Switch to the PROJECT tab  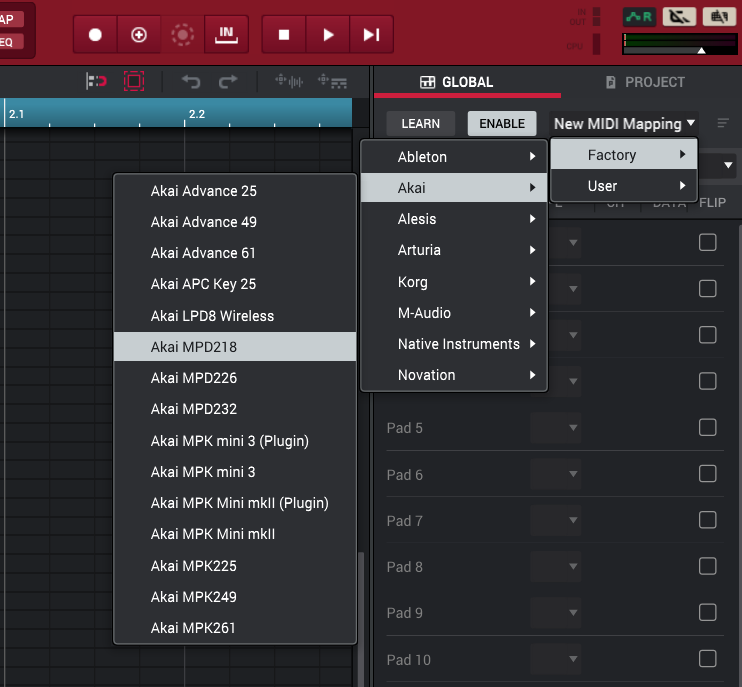(645, 82)
